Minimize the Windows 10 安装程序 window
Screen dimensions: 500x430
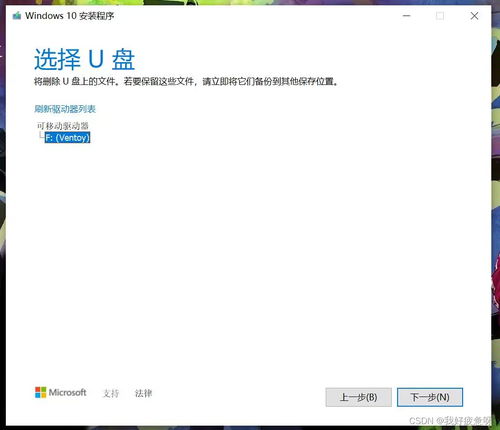point(406,16)
